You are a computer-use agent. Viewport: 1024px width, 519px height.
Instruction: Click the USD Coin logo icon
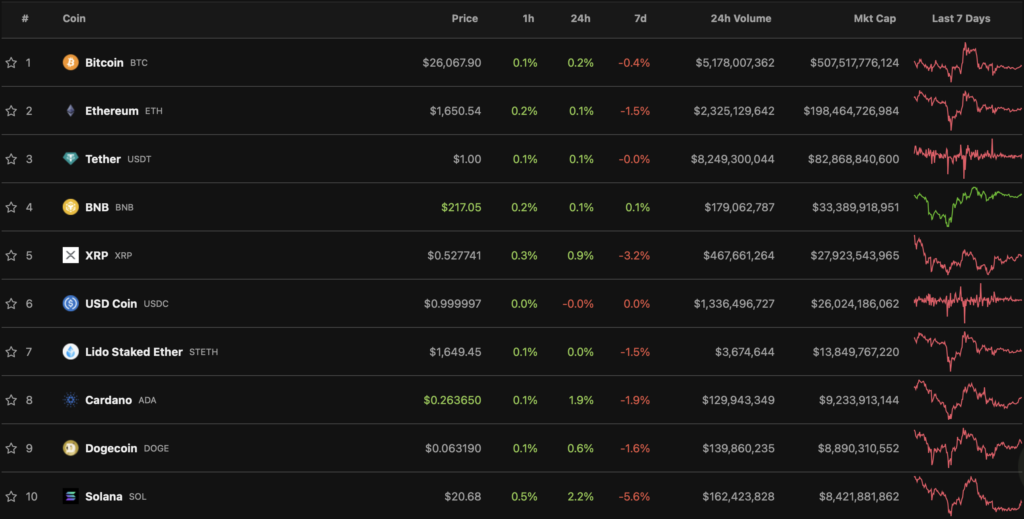click(x=71, y=304)
